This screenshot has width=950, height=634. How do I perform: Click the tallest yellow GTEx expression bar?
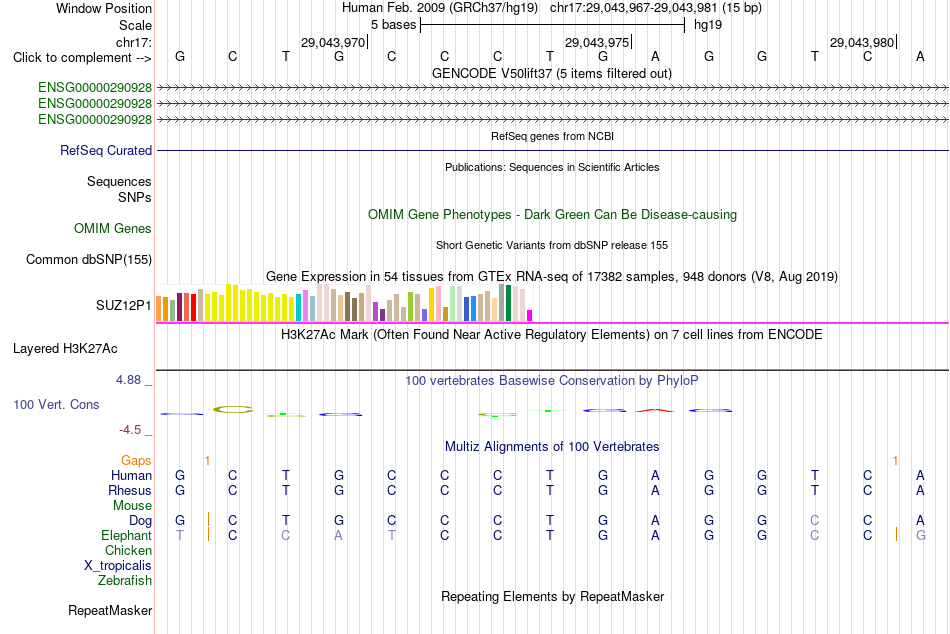pyautogui.click(x=228, y=302)
